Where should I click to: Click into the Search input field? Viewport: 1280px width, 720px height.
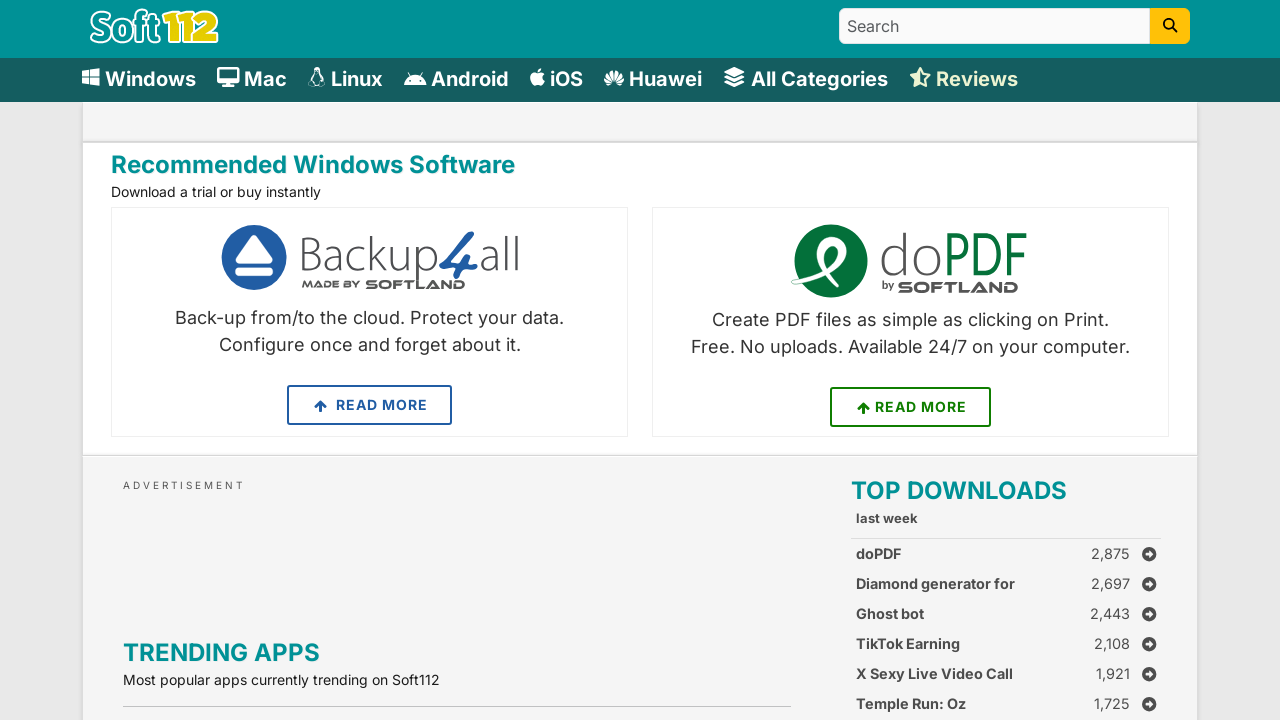pos(994,26)
